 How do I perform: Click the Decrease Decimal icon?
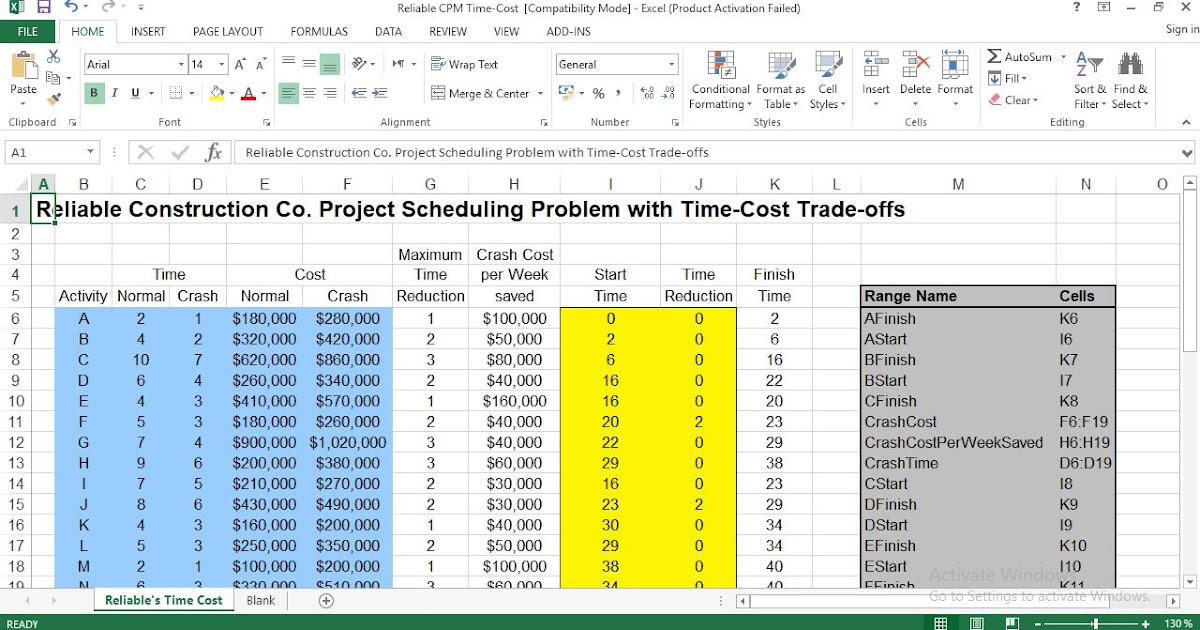click(668, 93)
